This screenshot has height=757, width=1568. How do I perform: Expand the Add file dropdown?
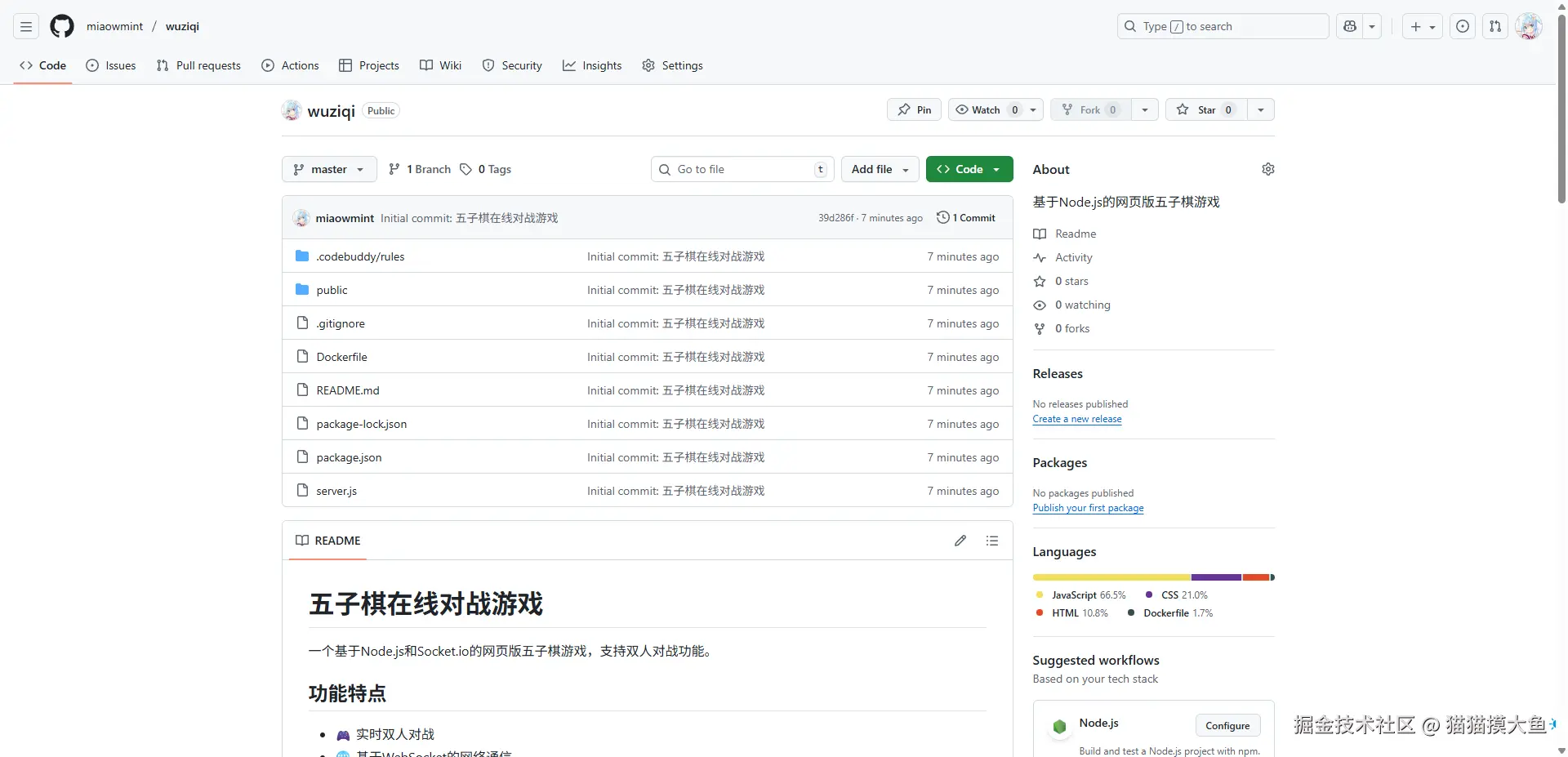880,169
